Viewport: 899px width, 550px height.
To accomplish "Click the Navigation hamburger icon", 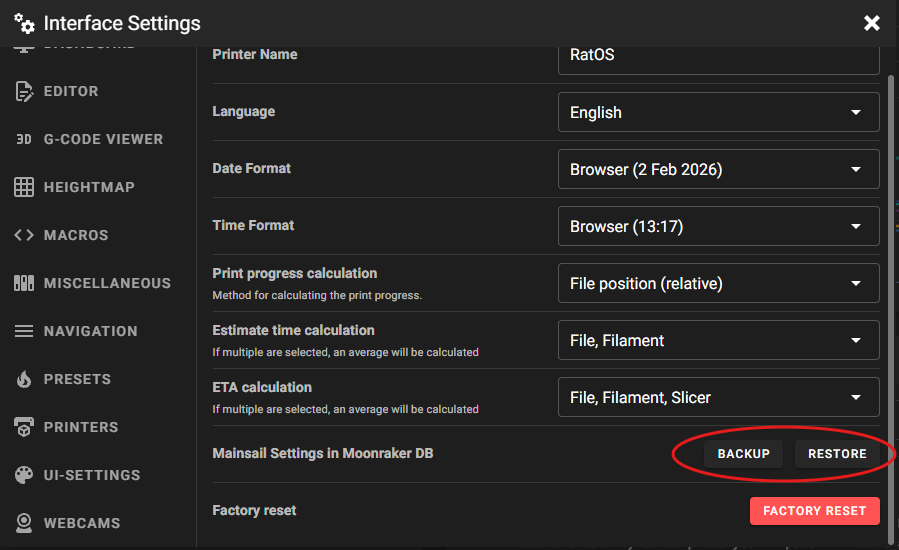I will tap(24, 331).
